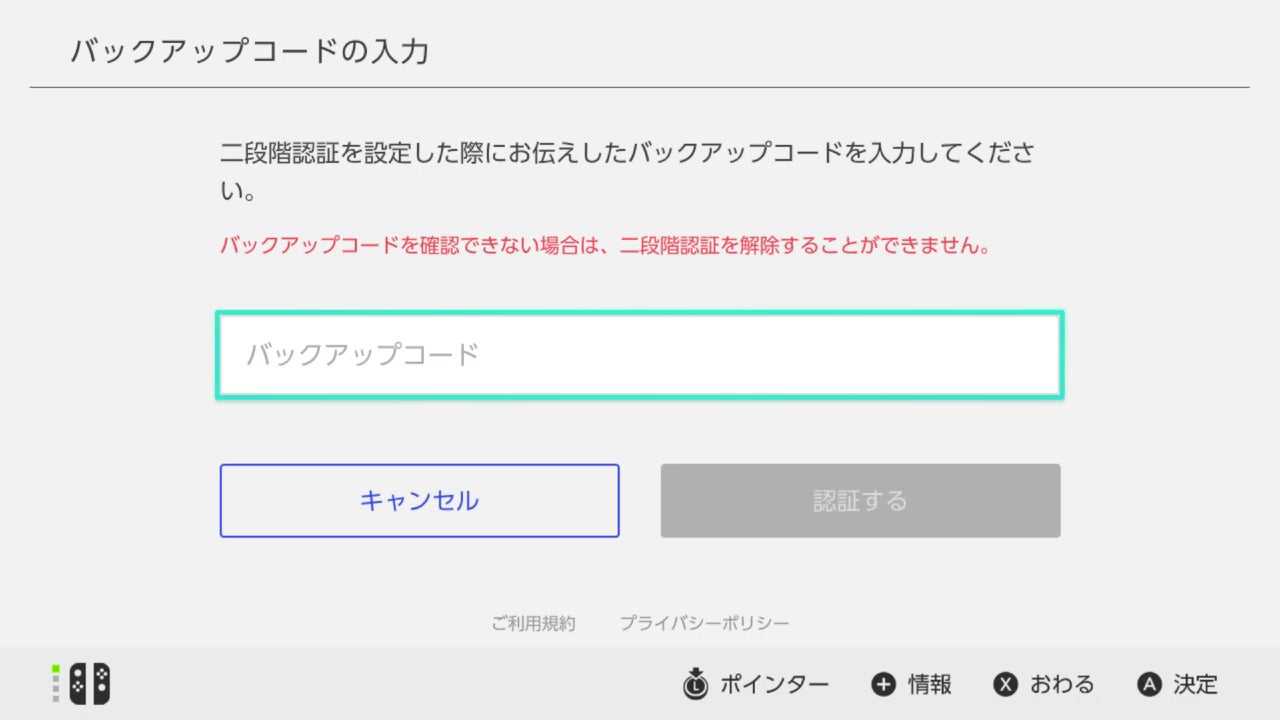Click the X button おわる icon
Image resolution: width=1280 pixels, height=720 pixels.
[1005, 685]
